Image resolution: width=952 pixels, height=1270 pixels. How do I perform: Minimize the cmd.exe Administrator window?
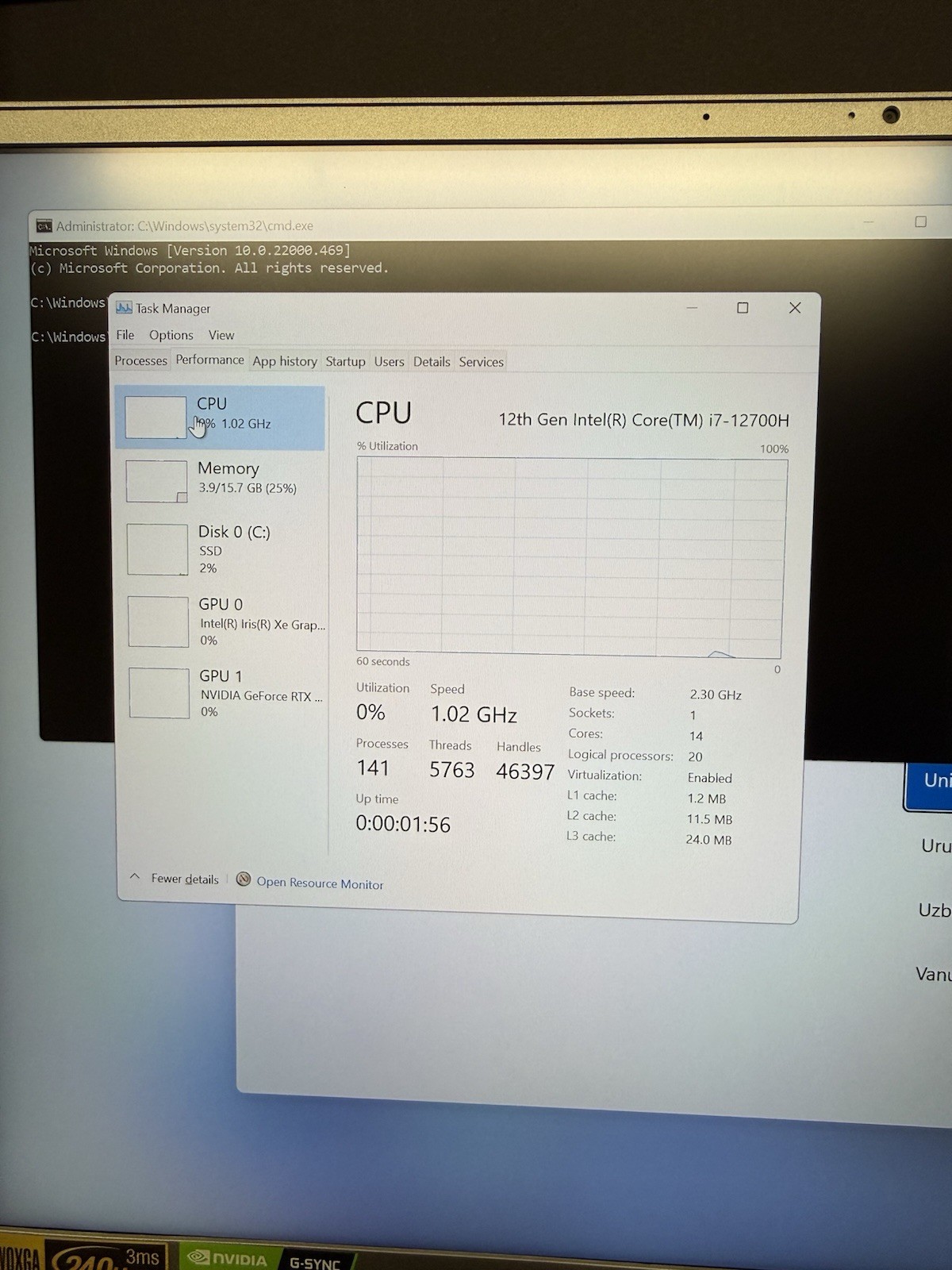[x=869, y=222]
